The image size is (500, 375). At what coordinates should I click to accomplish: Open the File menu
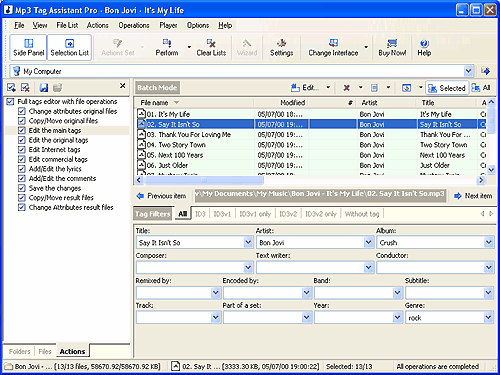point(19,25)
